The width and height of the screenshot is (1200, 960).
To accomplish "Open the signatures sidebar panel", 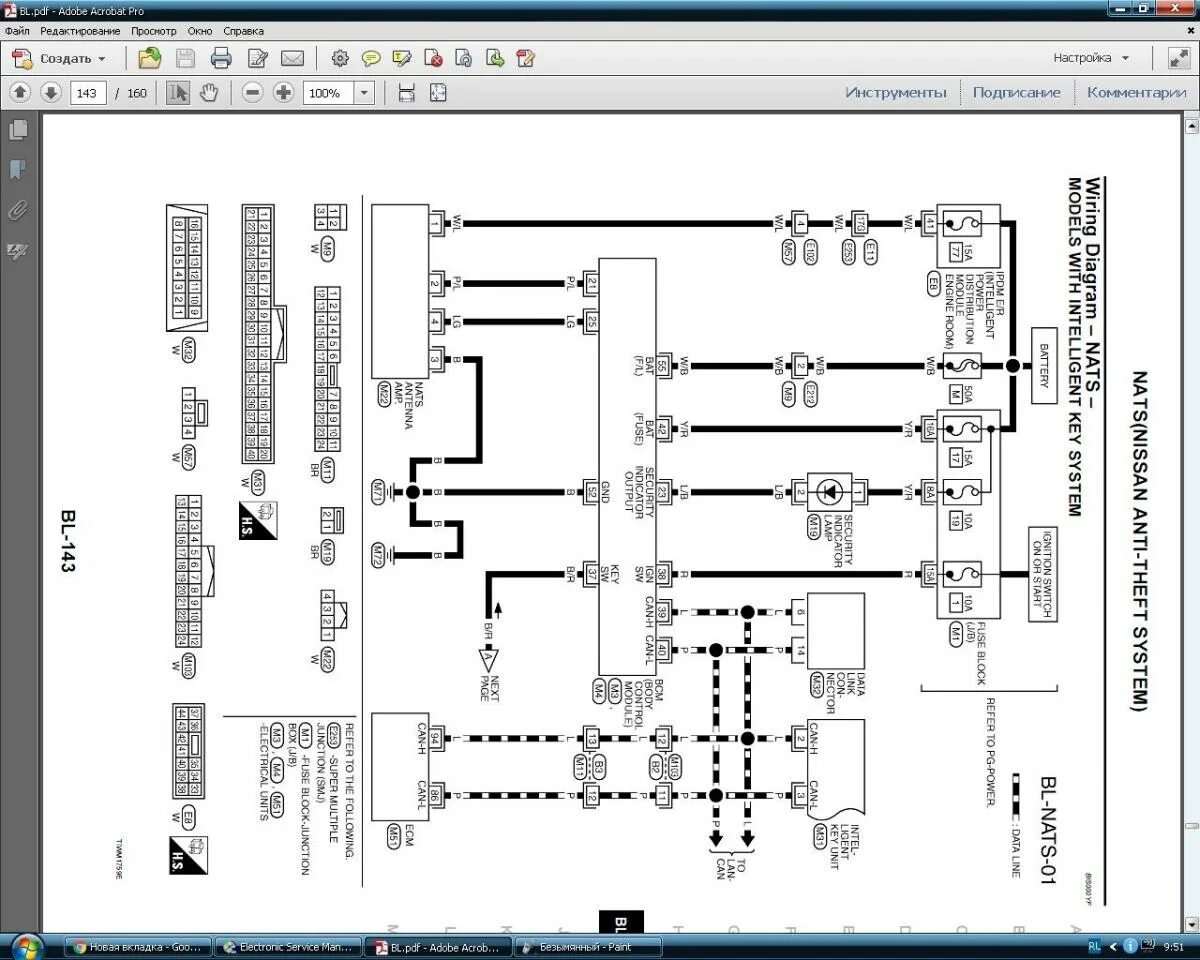I will click(x=17, y=251).
